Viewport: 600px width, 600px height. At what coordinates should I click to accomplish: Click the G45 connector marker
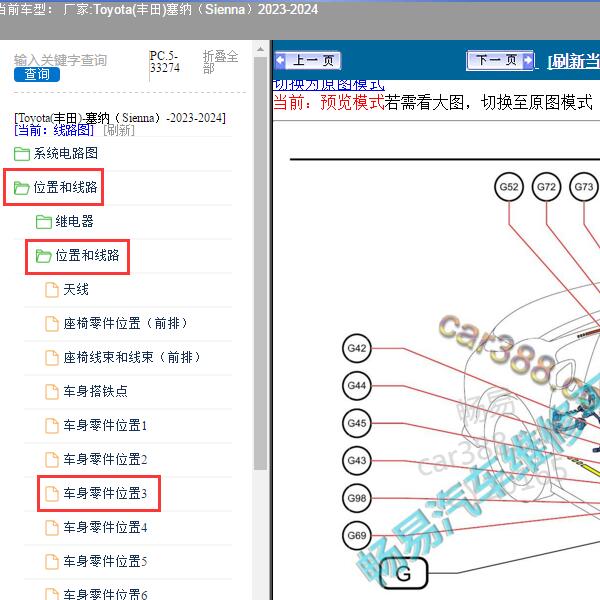coord(357,423)
